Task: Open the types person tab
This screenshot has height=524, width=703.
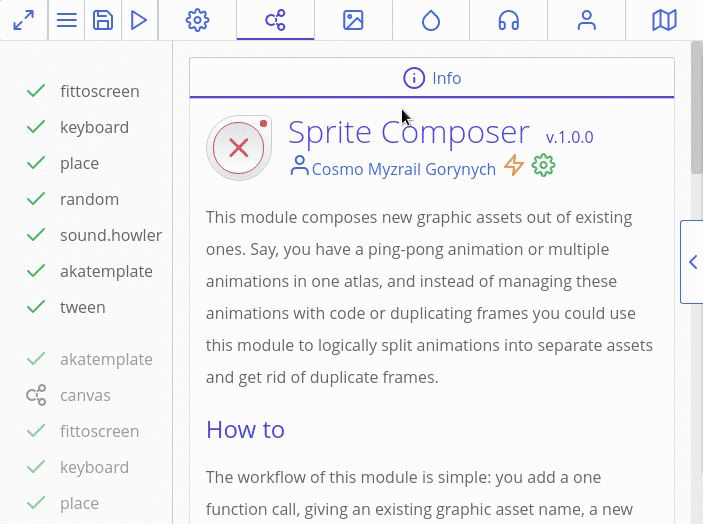Action: [586, 20]
